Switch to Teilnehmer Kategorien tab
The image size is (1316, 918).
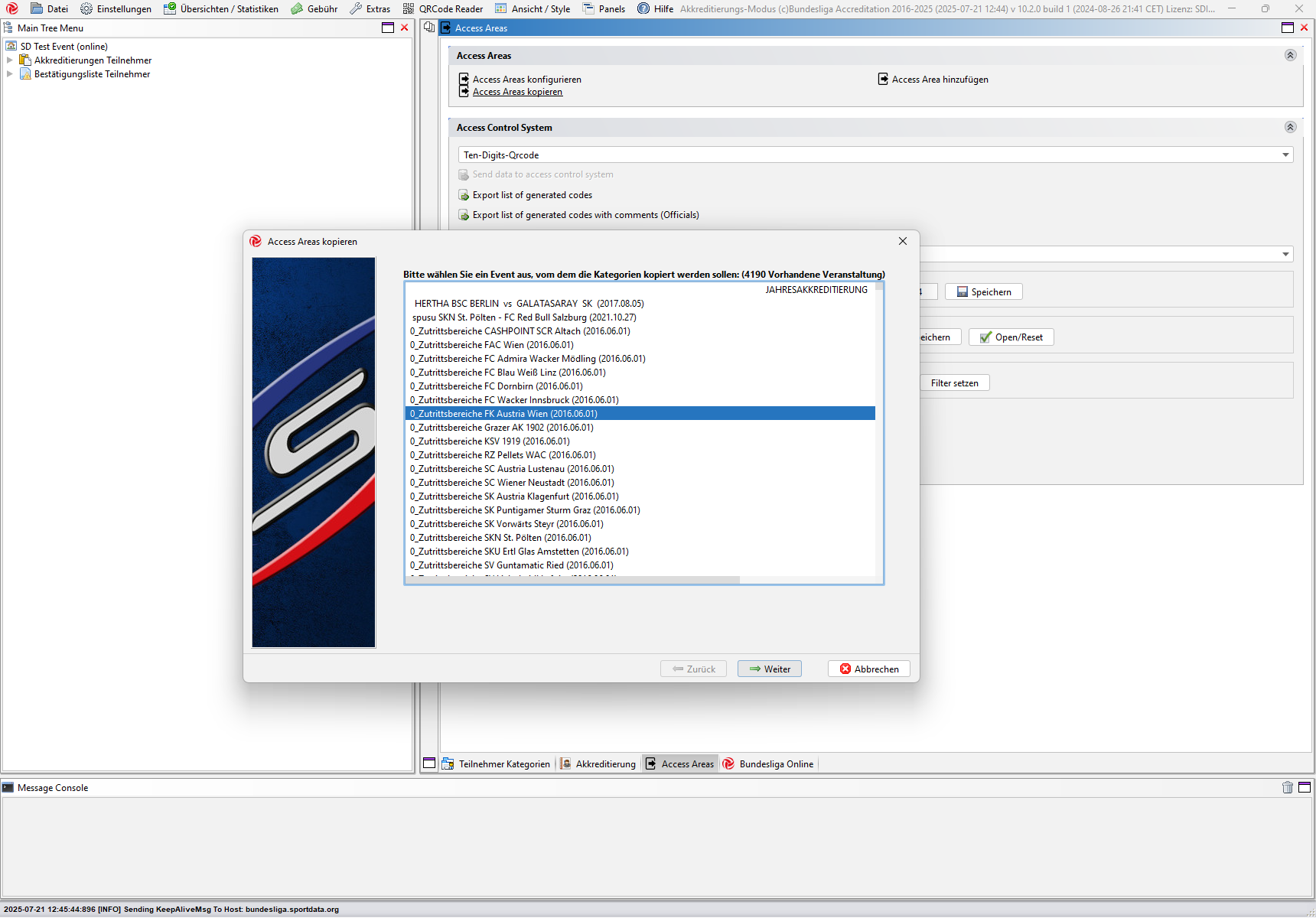click(497, 764)
